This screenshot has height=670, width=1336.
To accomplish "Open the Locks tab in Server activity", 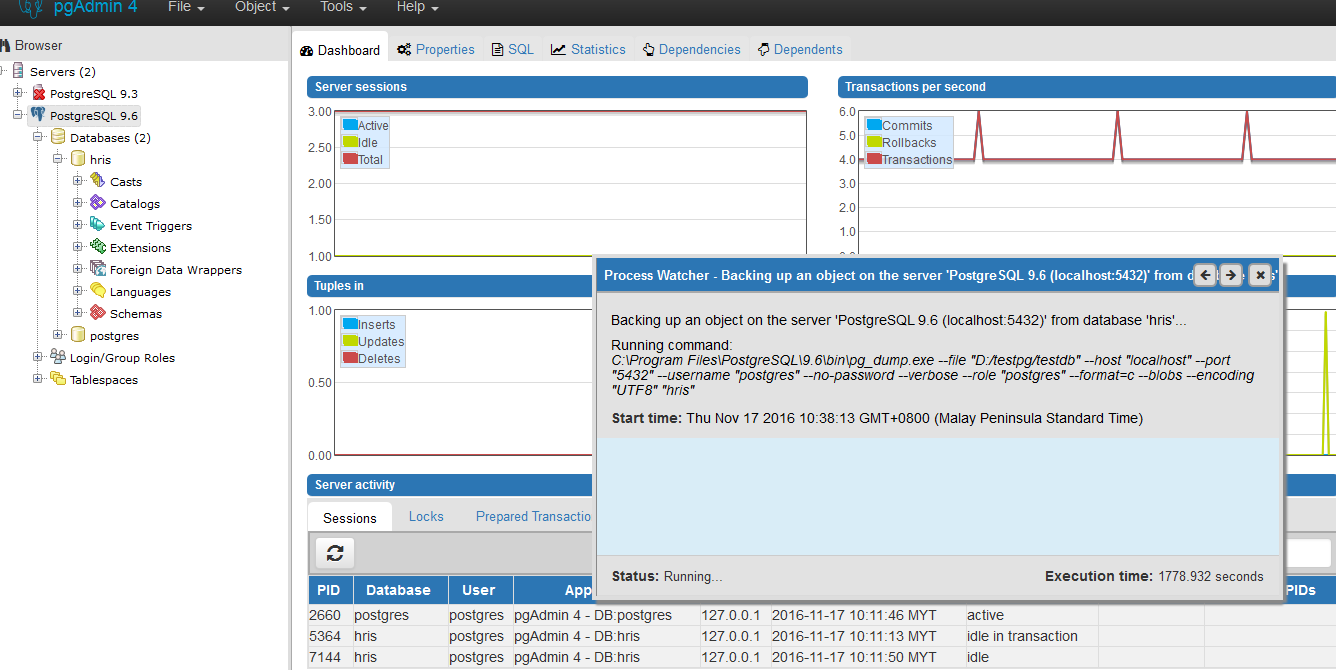I will (x=426, y=516).
